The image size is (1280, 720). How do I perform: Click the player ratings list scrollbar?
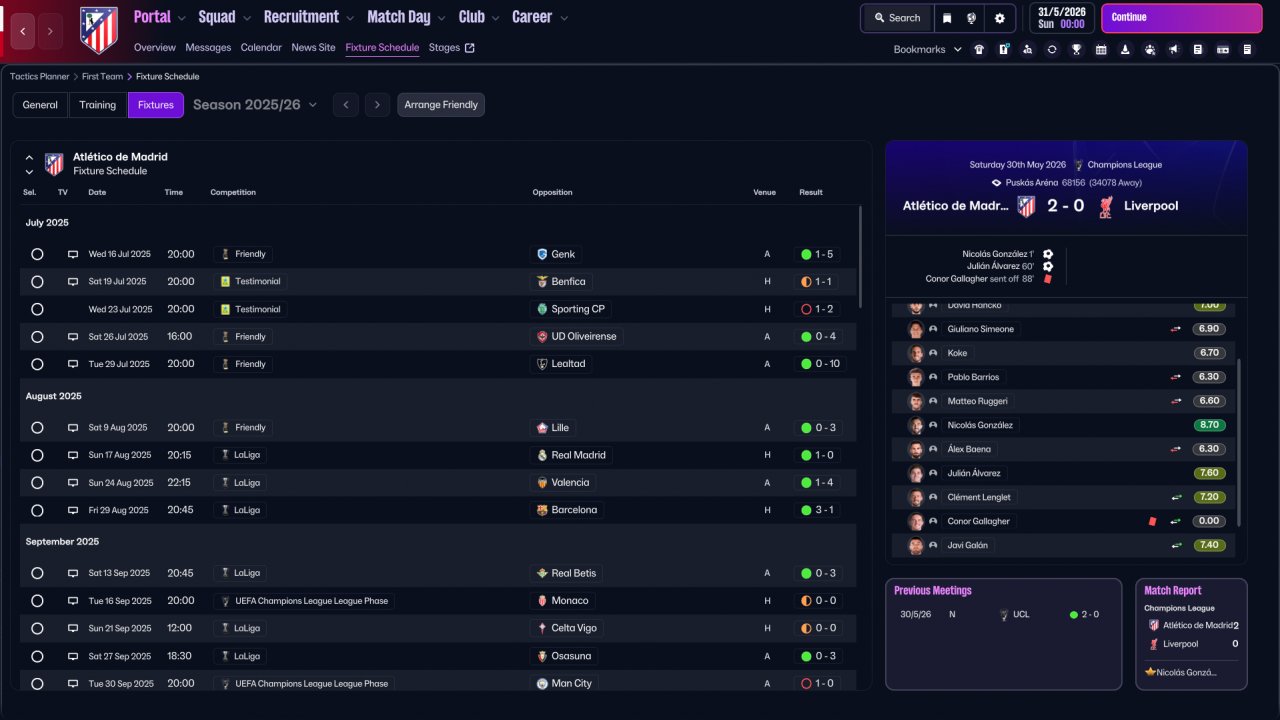(x=1238, y=443)
